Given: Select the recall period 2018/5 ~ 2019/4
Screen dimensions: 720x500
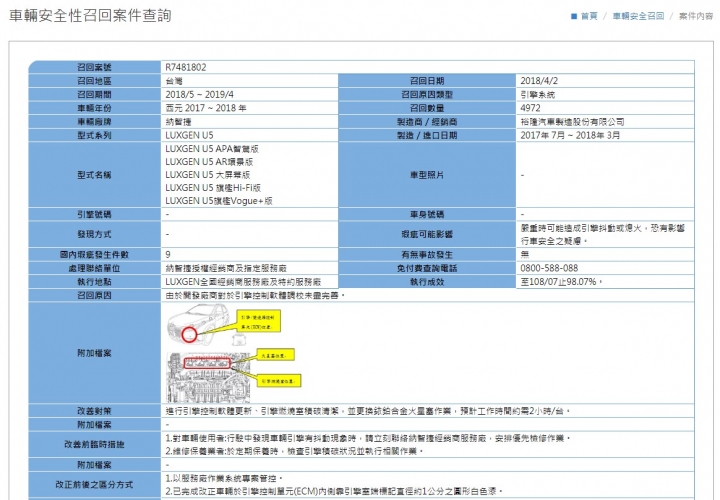Looking at the screenshot, I should (x=200, y=95).
